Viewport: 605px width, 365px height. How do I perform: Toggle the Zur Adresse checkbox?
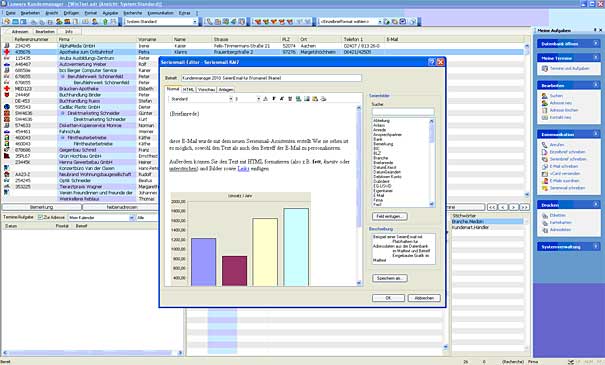click(x=40, y=218)
